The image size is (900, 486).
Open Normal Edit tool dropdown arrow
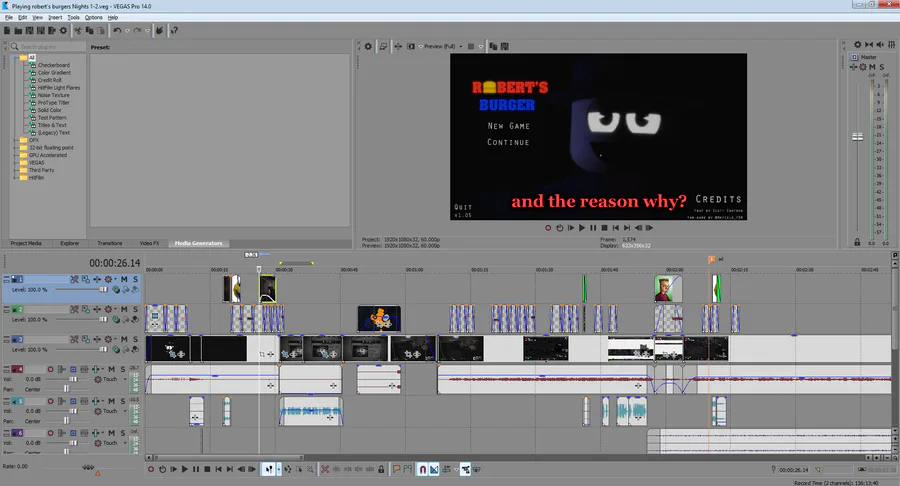click(x=279, y=469)
